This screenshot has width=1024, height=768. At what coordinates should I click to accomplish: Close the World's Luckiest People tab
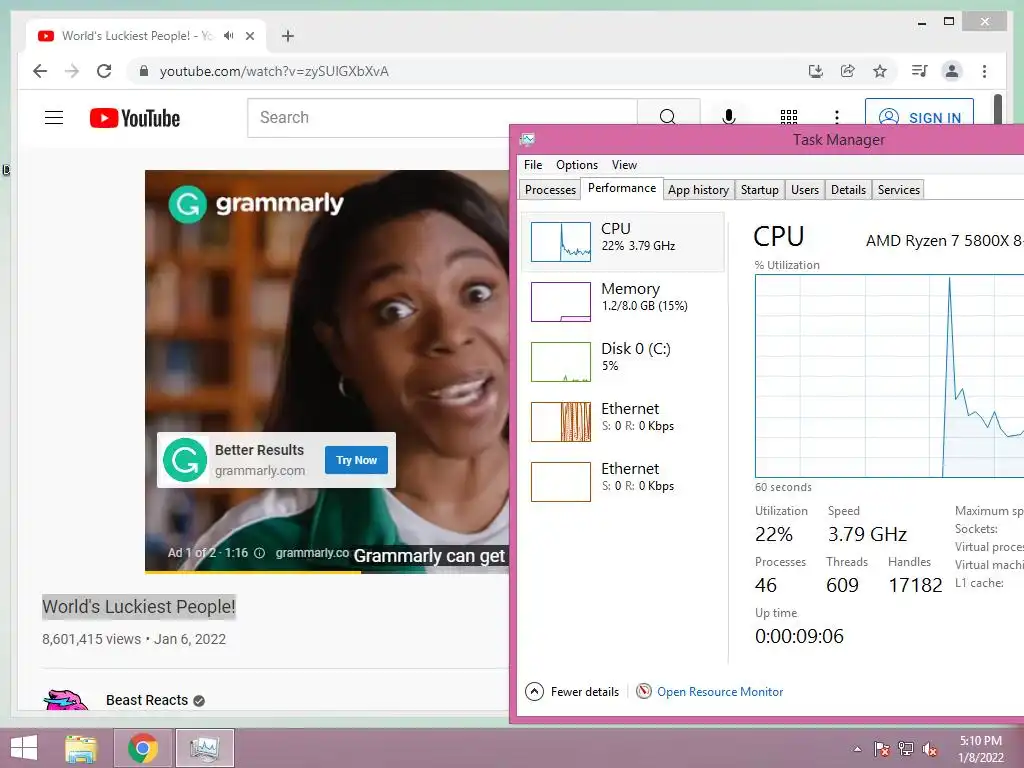point(249,36)
